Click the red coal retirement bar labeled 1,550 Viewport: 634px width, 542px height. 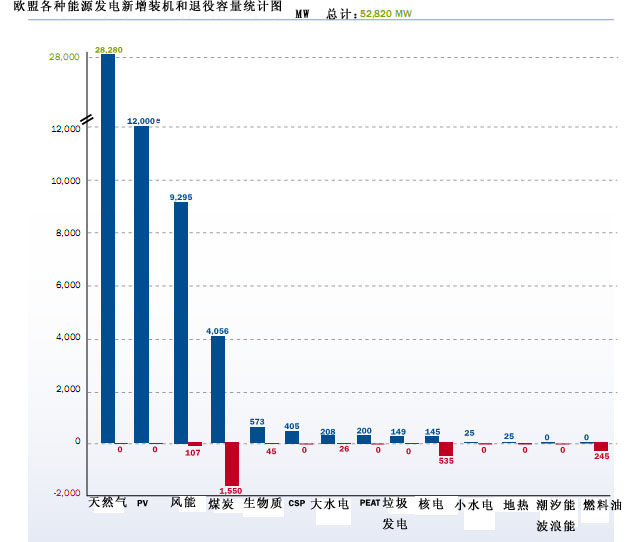pyautogui.click(x=232, y=463)
